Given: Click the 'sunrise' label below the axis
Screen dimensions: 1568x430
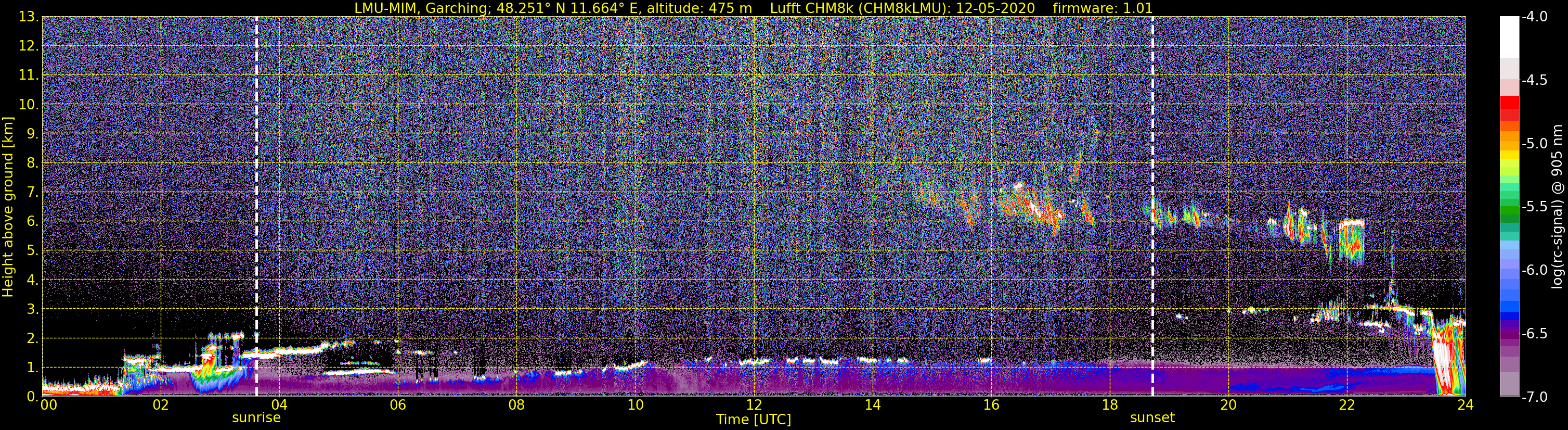Looking at the screenshot, I should click(256, 418).
